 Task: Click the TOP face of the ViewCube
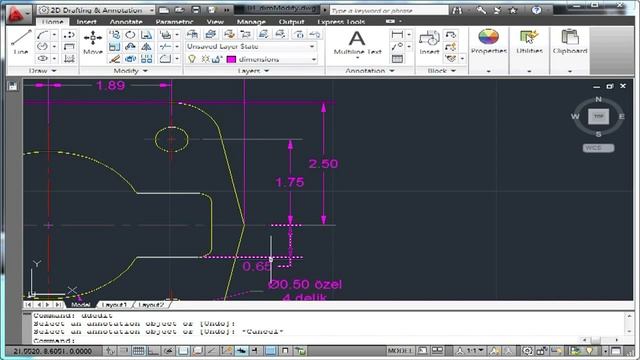click(x=598, y=116)
